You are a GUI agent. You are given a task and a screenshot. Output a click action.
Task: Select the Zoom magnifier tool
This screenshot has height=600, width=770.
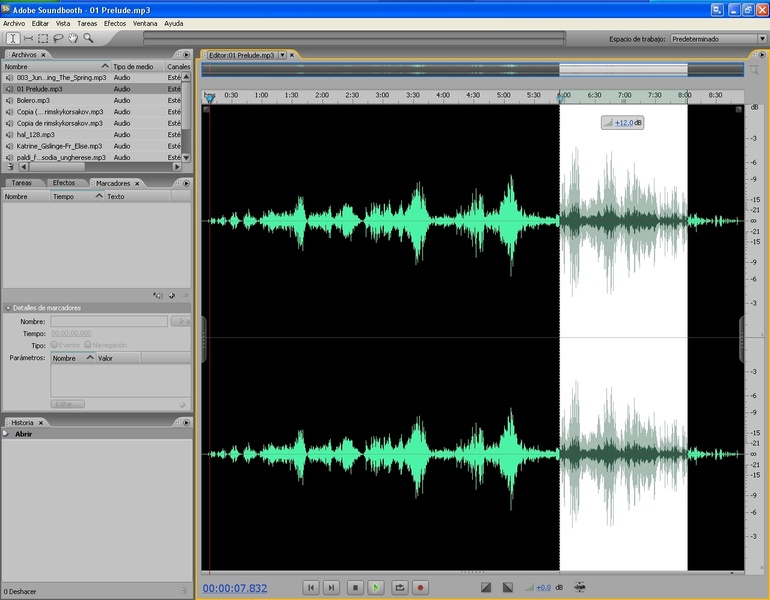[x=88, y=38]
